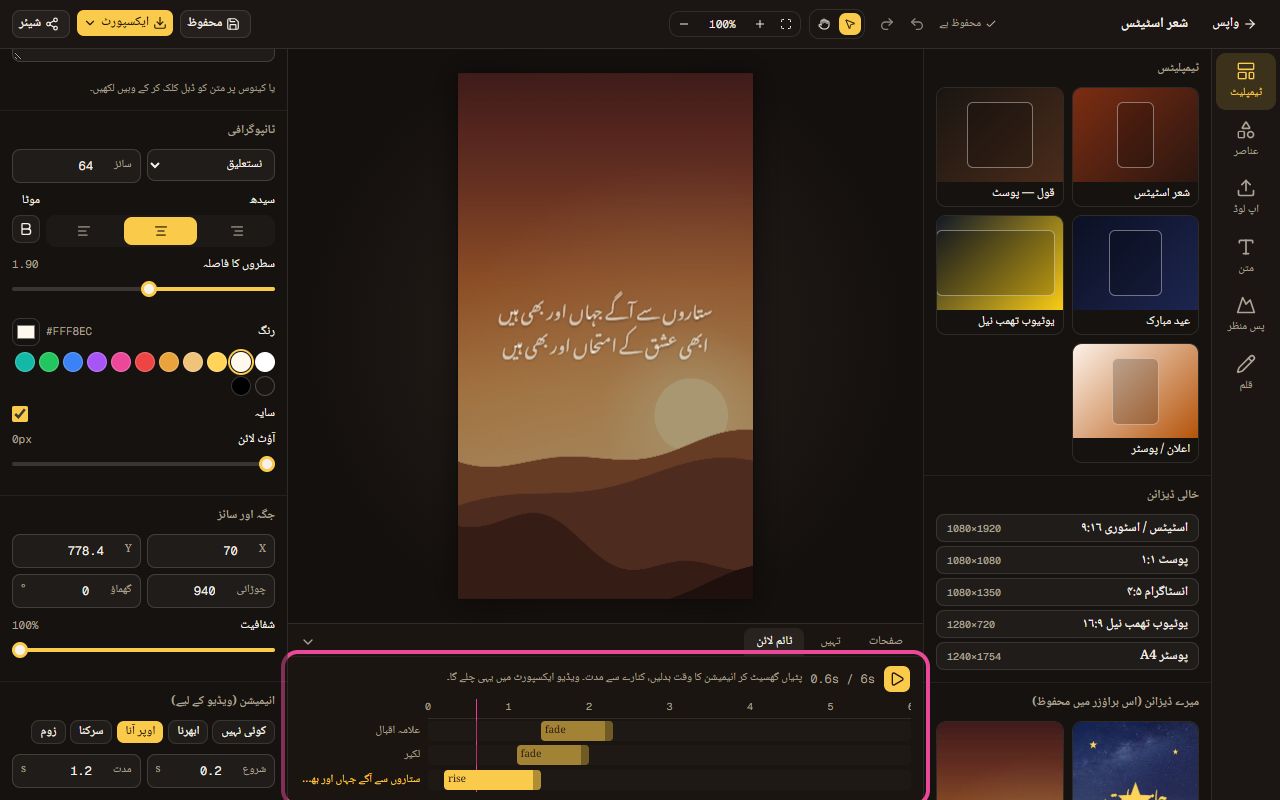The width and height of the screenshot is (1280, 800).
Task: Click the fullscreen fit icon
Action: 786,24
